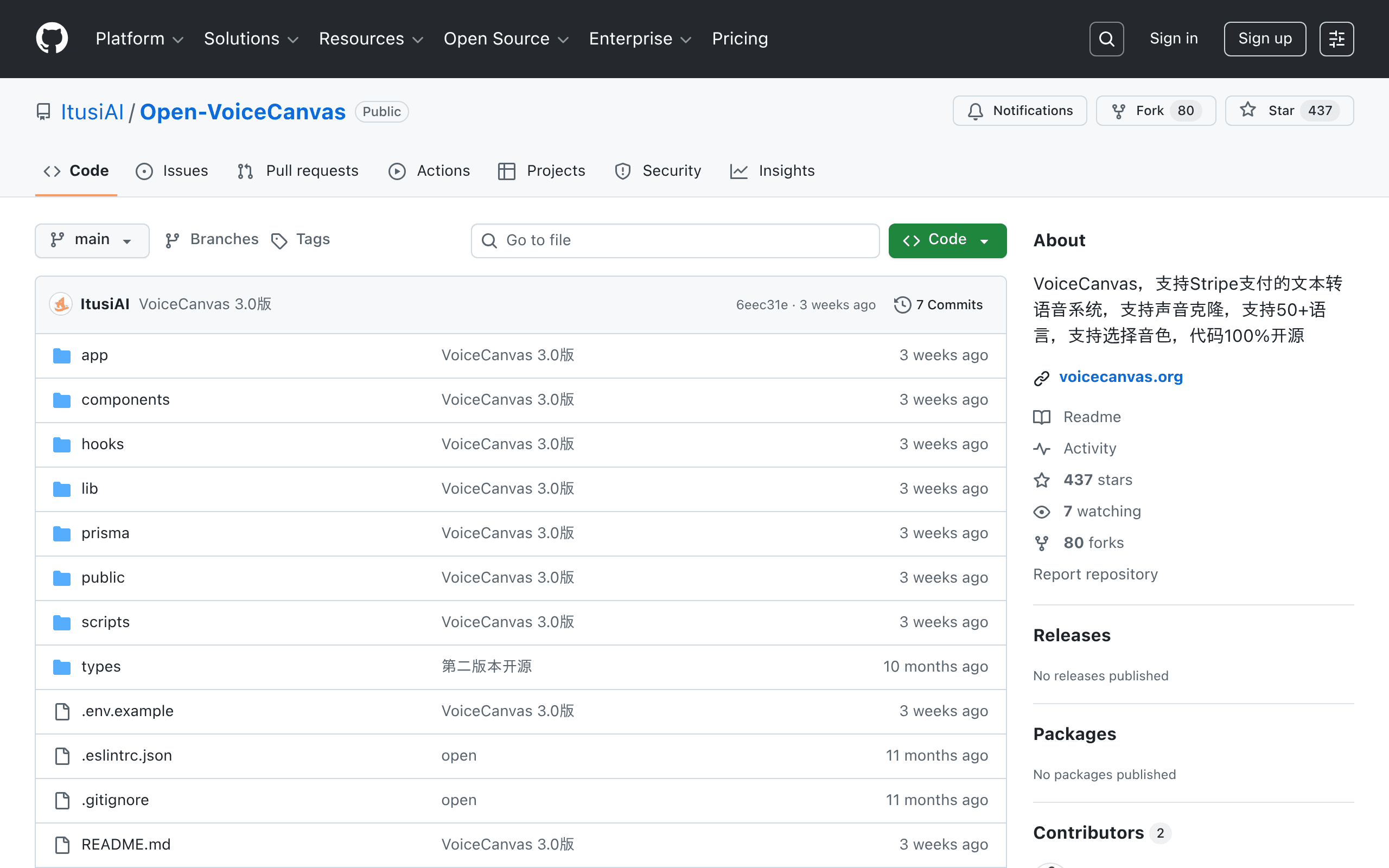
Task: Switch to the Code tab
Action: tap(77, 171)
